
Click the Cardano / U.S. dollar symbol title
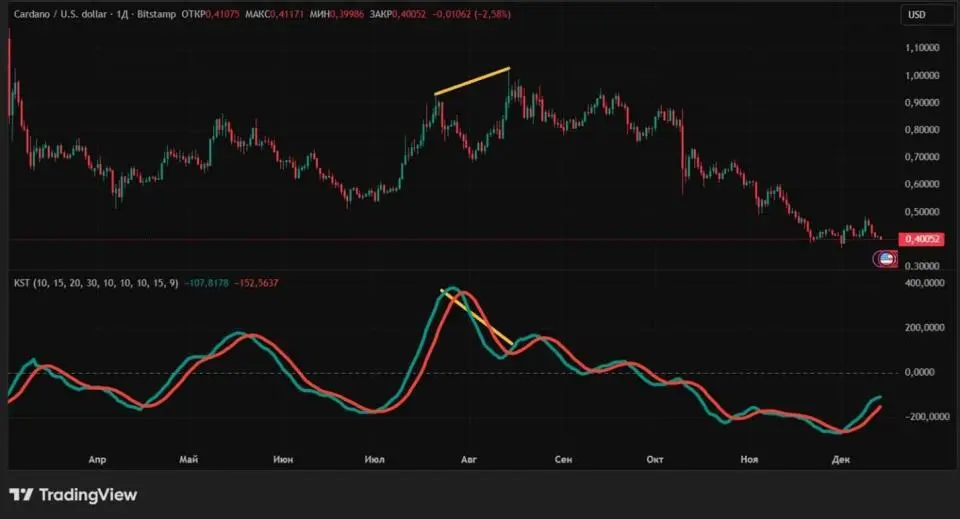[67, 14]
